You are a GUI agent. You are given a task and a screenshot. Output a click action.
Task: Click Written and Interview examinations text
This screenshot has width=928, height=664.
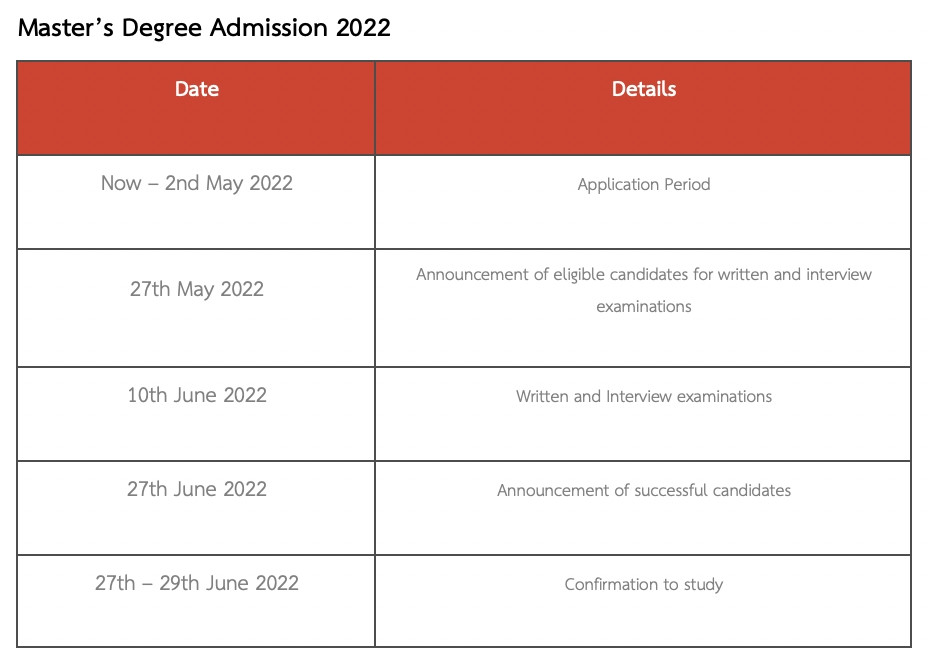pos(643,396)
